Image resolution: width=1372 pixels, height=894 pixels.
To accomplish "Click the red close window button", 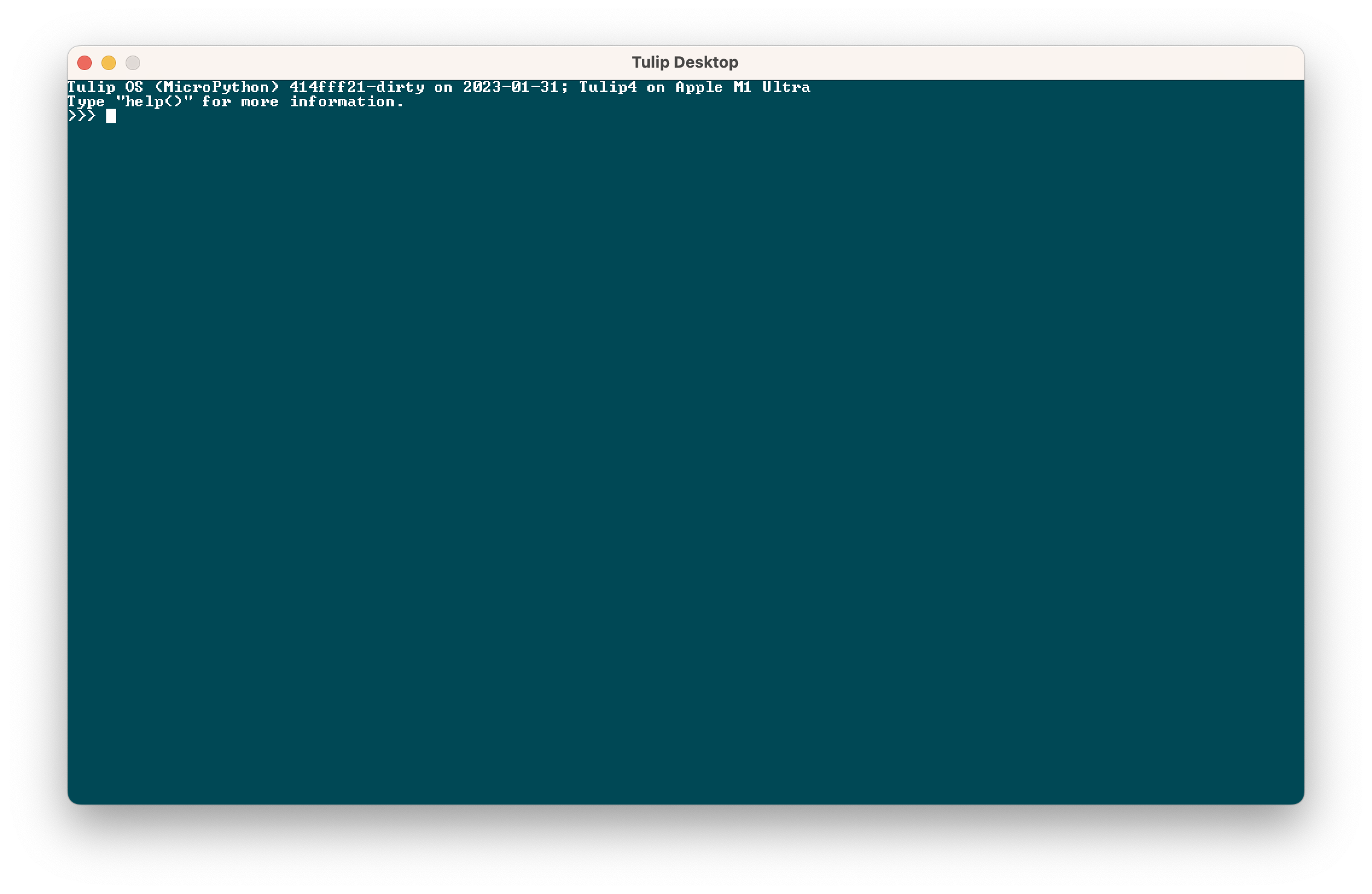I will 85,63.
